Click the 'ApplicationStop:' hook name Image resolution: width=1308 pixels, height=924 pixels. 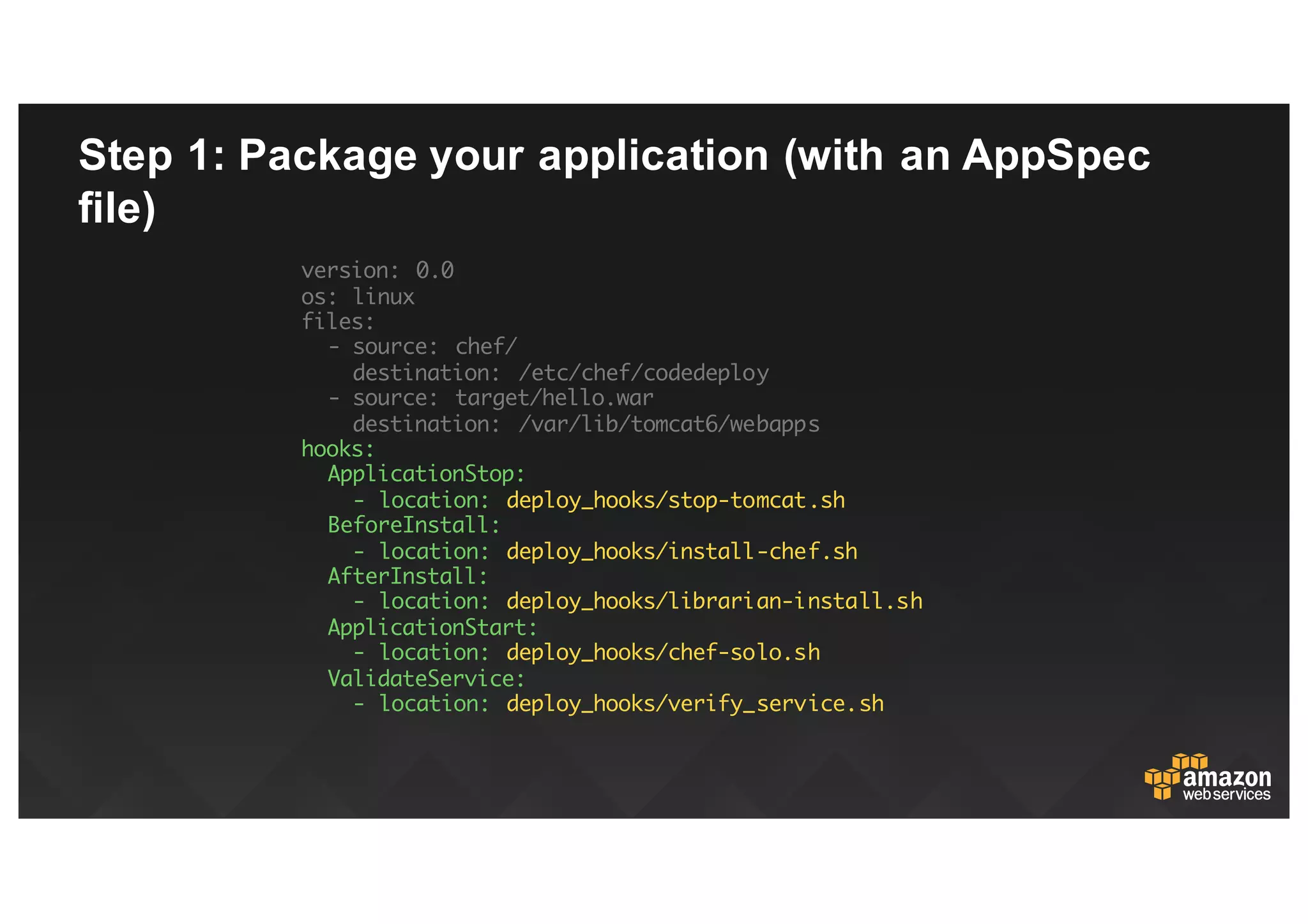click(x=426, y=474)
